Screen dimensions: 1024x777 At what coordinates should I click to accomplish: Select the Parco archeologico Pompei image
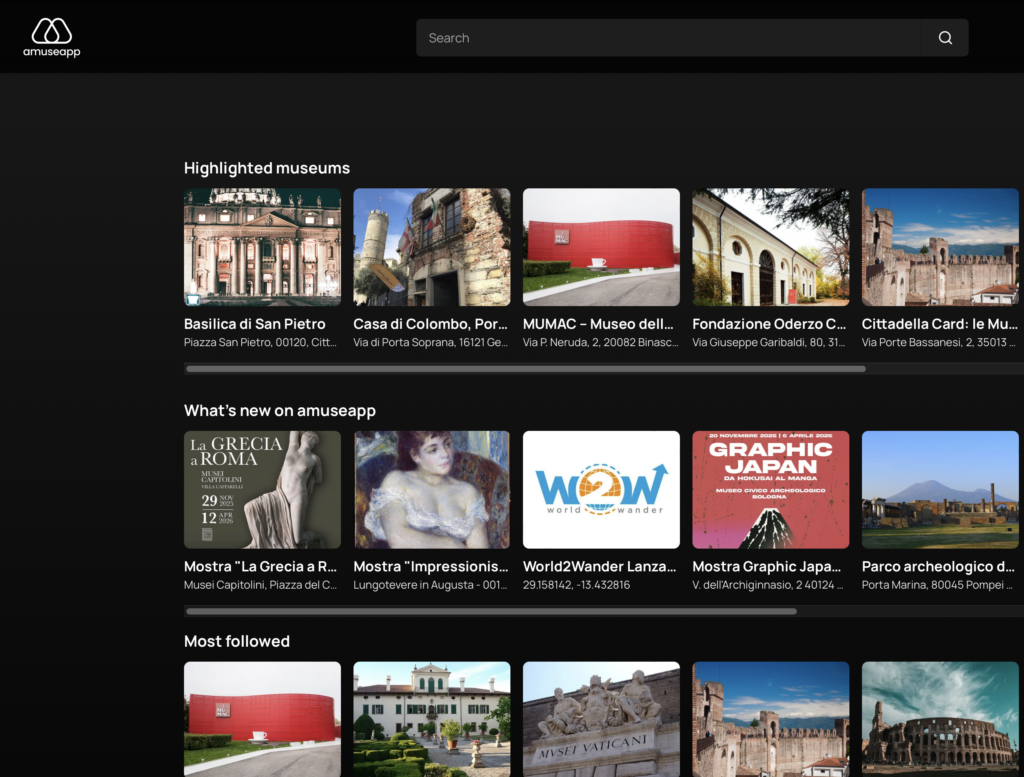click(x=940, y=490)
